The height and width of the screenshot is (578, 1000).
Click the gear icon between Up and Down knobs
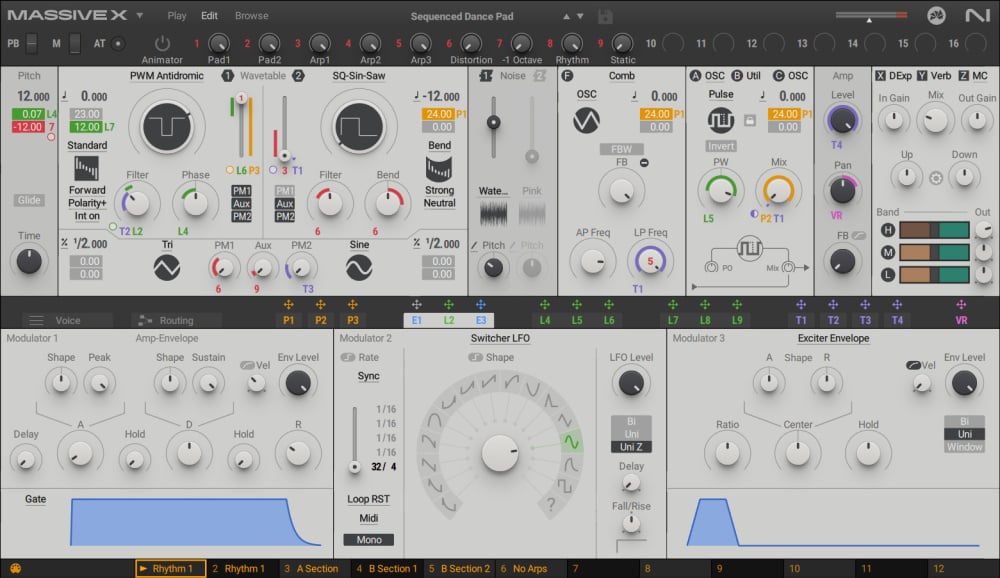click(936, 178)
